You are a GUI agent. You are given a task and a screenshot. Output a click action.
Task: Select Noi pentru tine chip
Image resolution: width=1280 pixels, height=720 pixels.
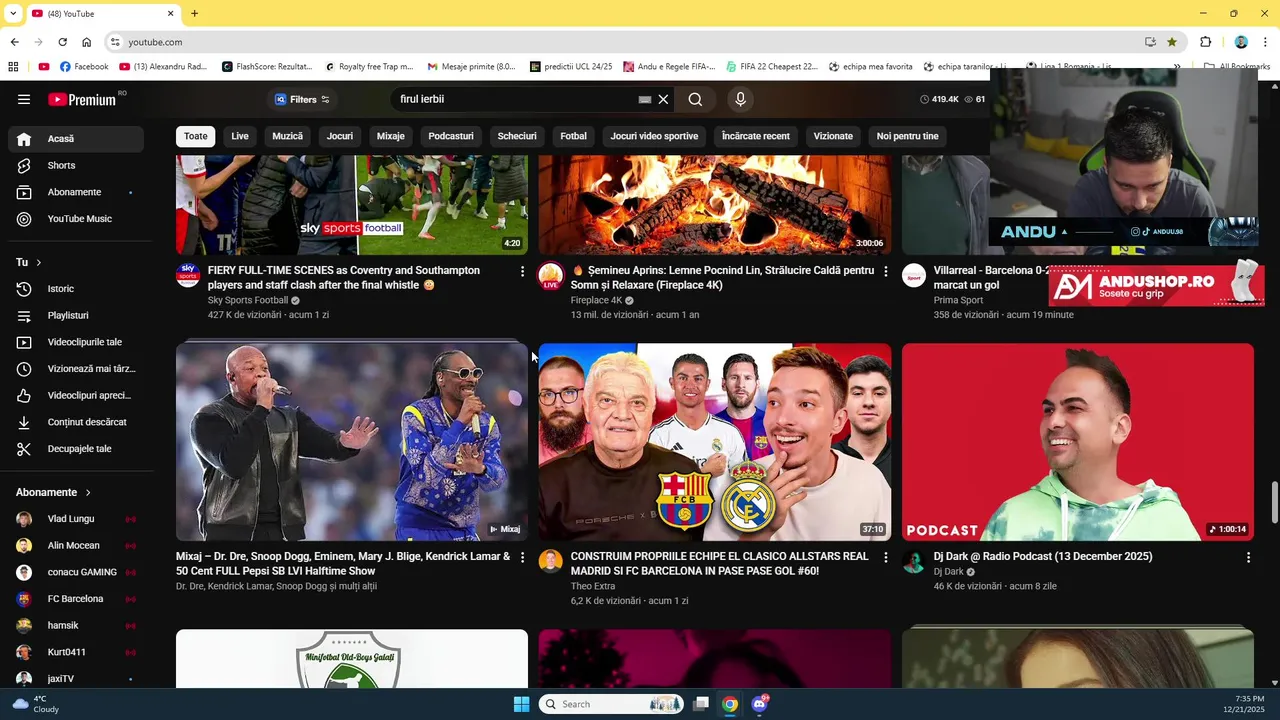[x=907, y=136]
